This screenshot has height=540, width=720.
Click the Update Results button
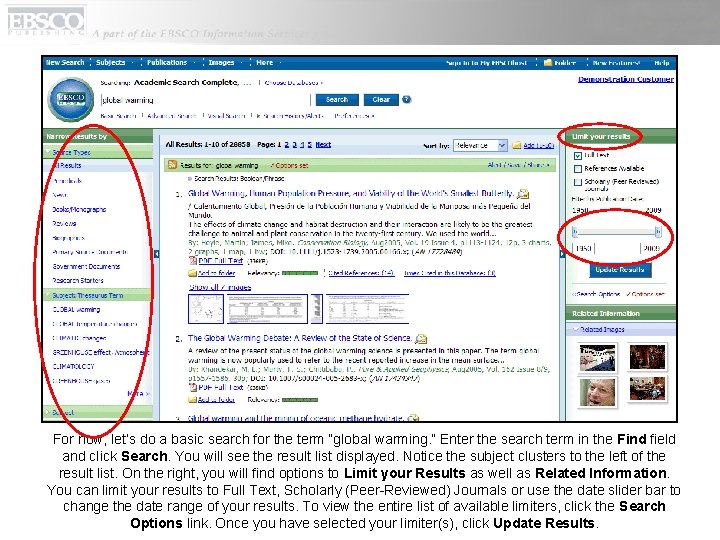(620, 270)
